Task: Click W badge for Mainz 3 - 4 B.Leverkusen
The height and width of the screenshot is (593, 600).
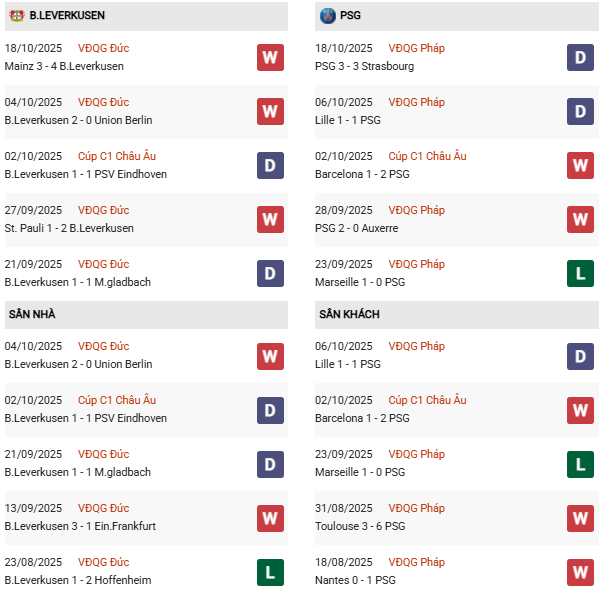Action: [x=270, y=57]
